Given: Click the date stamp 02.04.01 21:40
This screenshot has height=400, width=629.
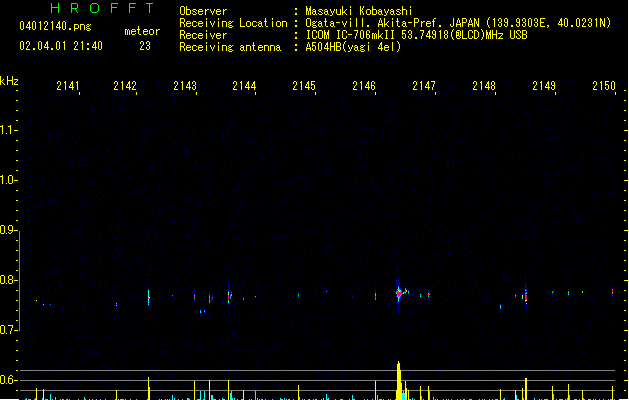Looking at the screenshot, I should pos(61,46).
